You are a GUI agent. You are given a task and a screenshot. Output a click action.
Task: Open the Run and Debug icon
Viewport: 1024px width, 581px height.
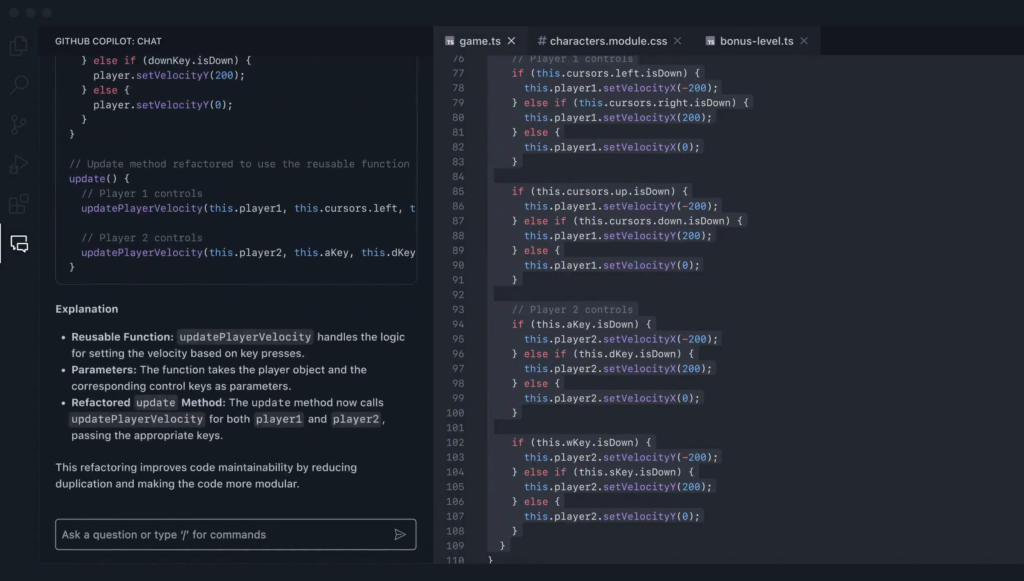tap(19, 165)
